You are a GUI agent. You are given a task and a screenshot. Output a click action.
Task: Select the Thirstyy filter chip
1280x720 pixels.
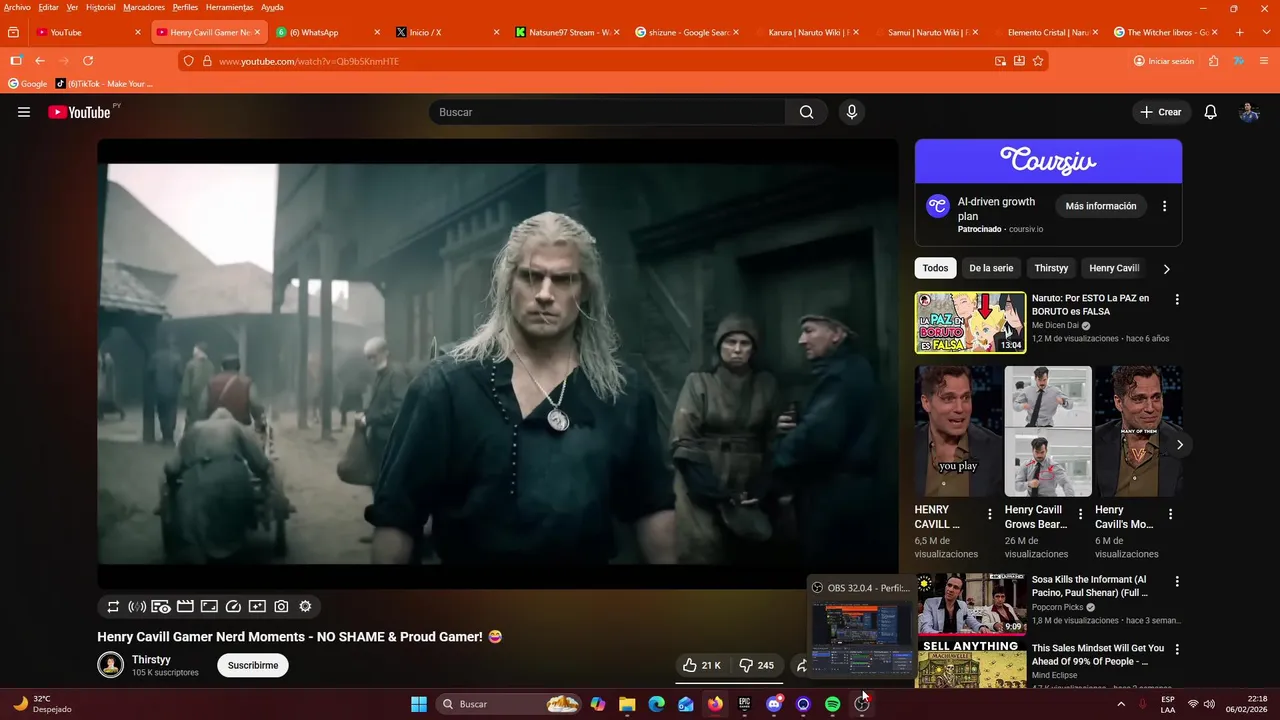(x=1051, y=268)
